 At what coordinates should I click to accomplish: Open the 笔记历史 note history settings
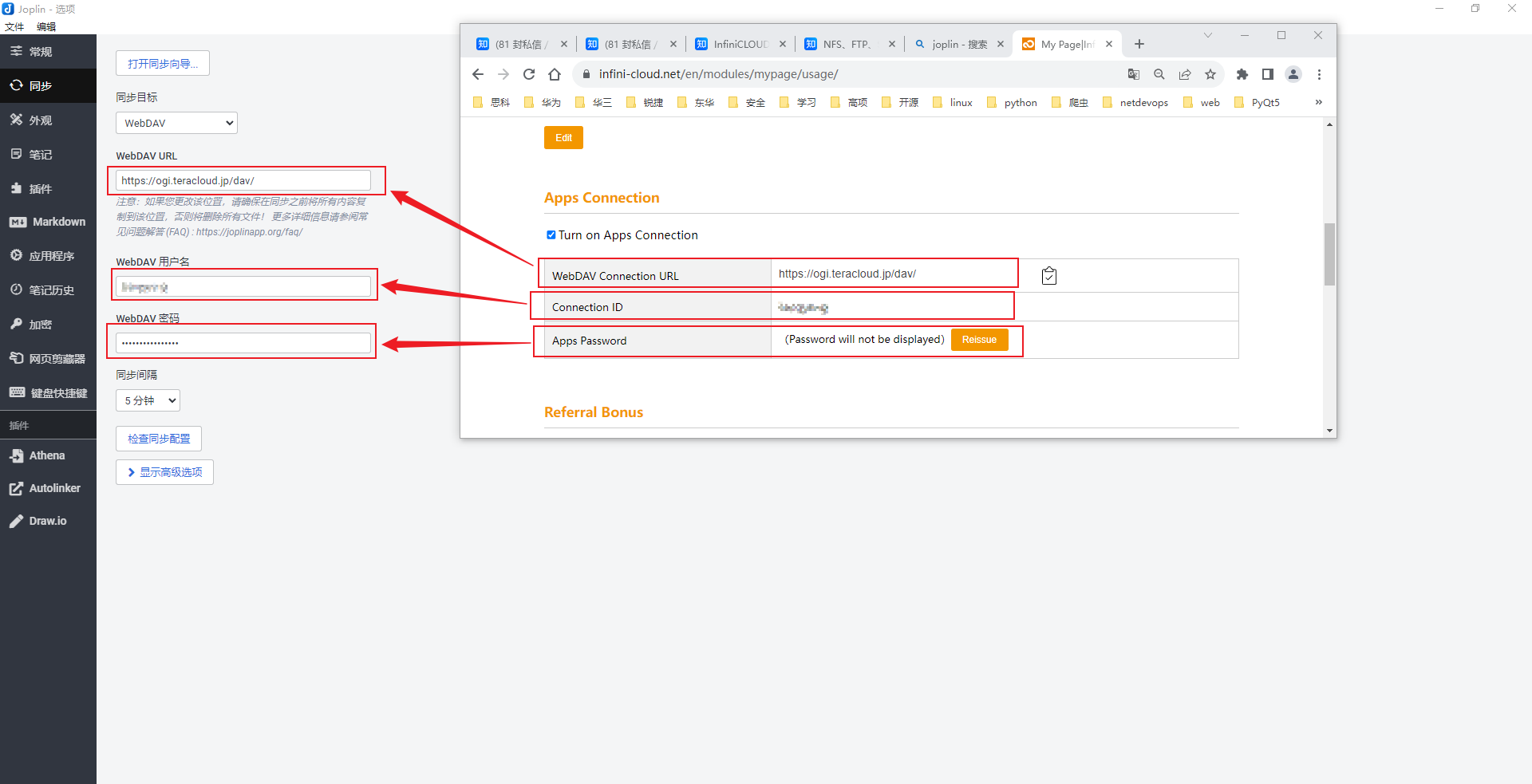pos(48,290)
